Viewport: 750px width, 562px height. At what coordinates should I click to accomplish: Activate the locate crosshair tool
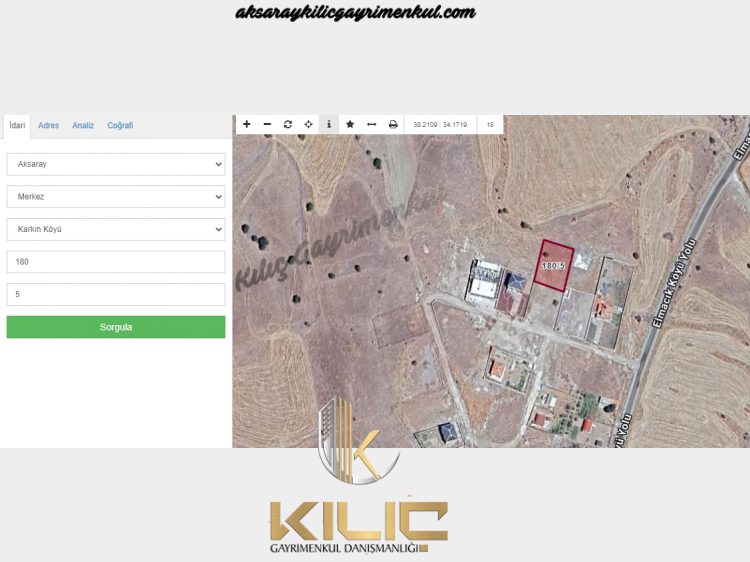pyautogui.click(x=309, y=124)
